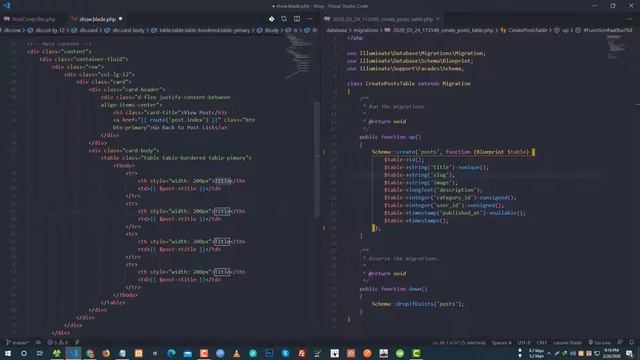
Task: Open Windows Start menu
Action: [8, 353]
